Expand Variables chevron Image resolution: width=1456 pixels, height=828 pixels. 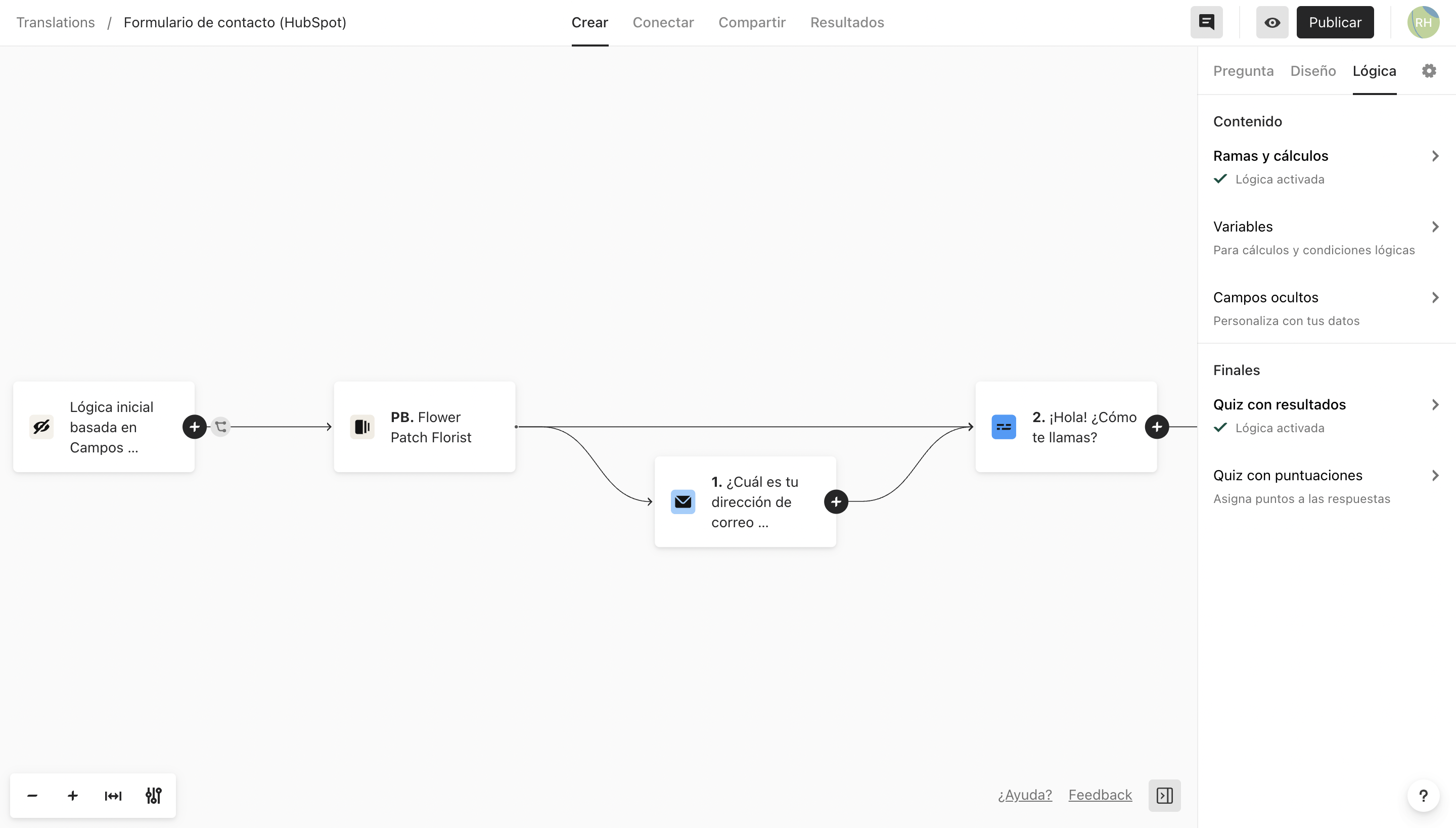pyautogui.click(x=1435, y=227)
